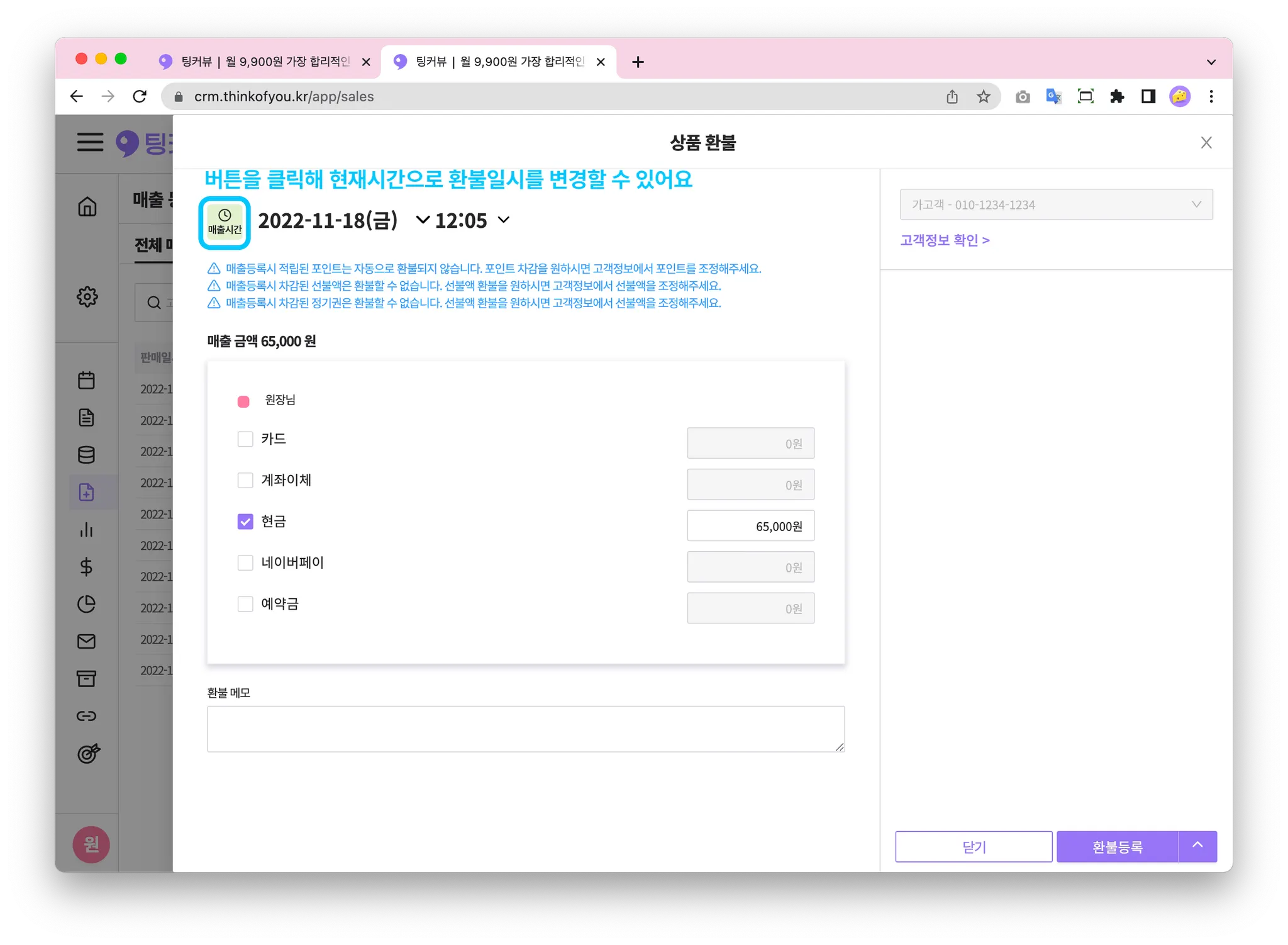Screen dimensions: 1288x945
Task: Open settings gear icon in sidebar
Action: pos(87,296)
